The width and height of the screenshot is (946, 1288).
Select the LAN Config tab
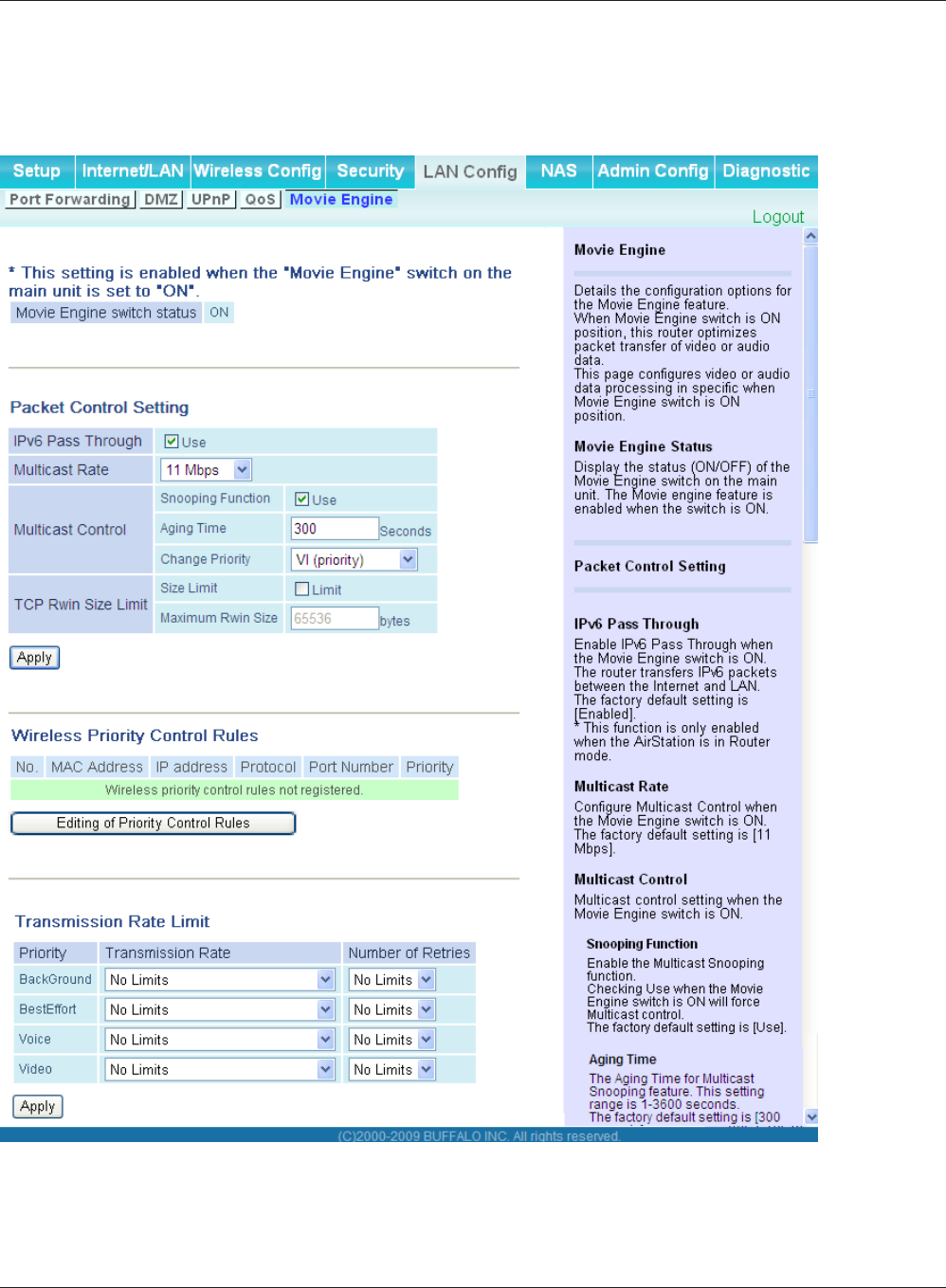pos(470,172)
